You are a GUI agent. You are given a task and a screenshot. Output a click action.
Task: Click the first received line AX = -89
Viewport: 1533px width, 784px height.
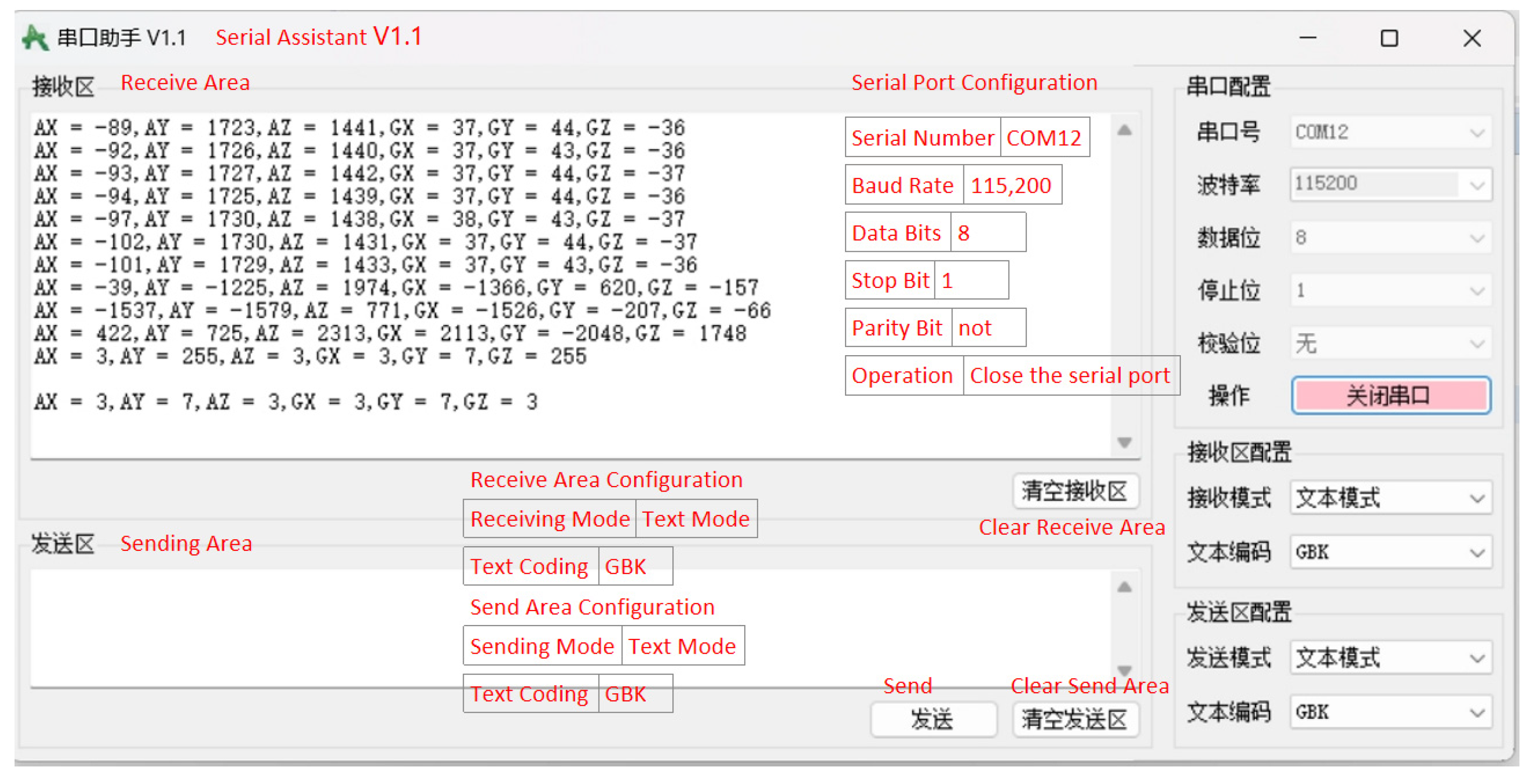(x=359, y=127)
